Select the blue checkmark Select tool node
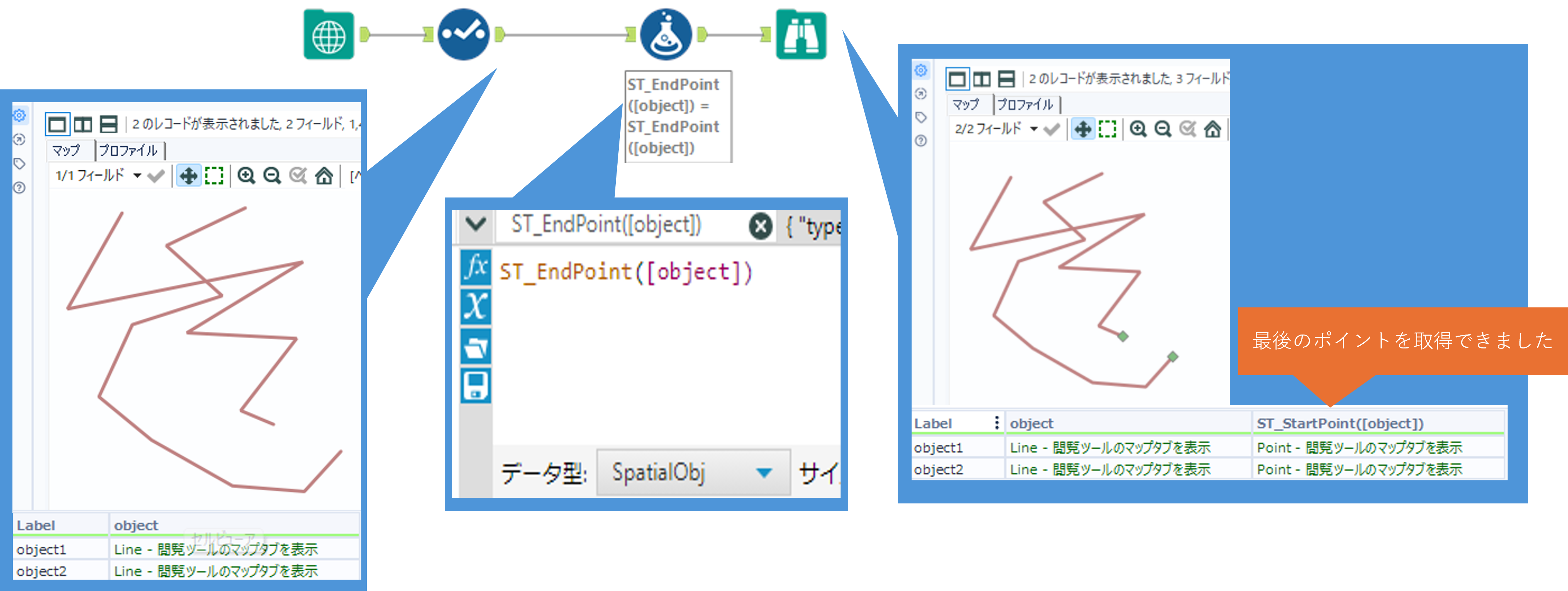1568x591 pixels. (x=464, y=35)
